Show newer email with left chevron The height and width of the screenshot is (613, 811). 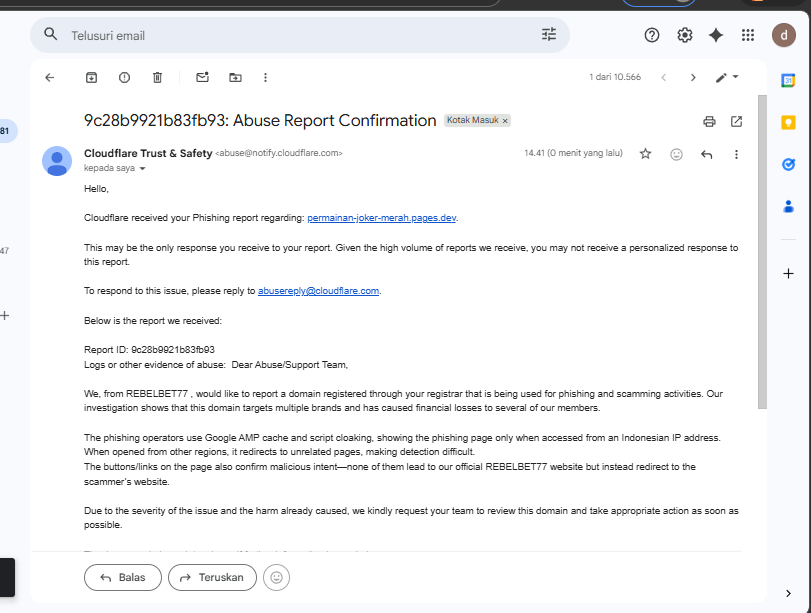(664, 78)
